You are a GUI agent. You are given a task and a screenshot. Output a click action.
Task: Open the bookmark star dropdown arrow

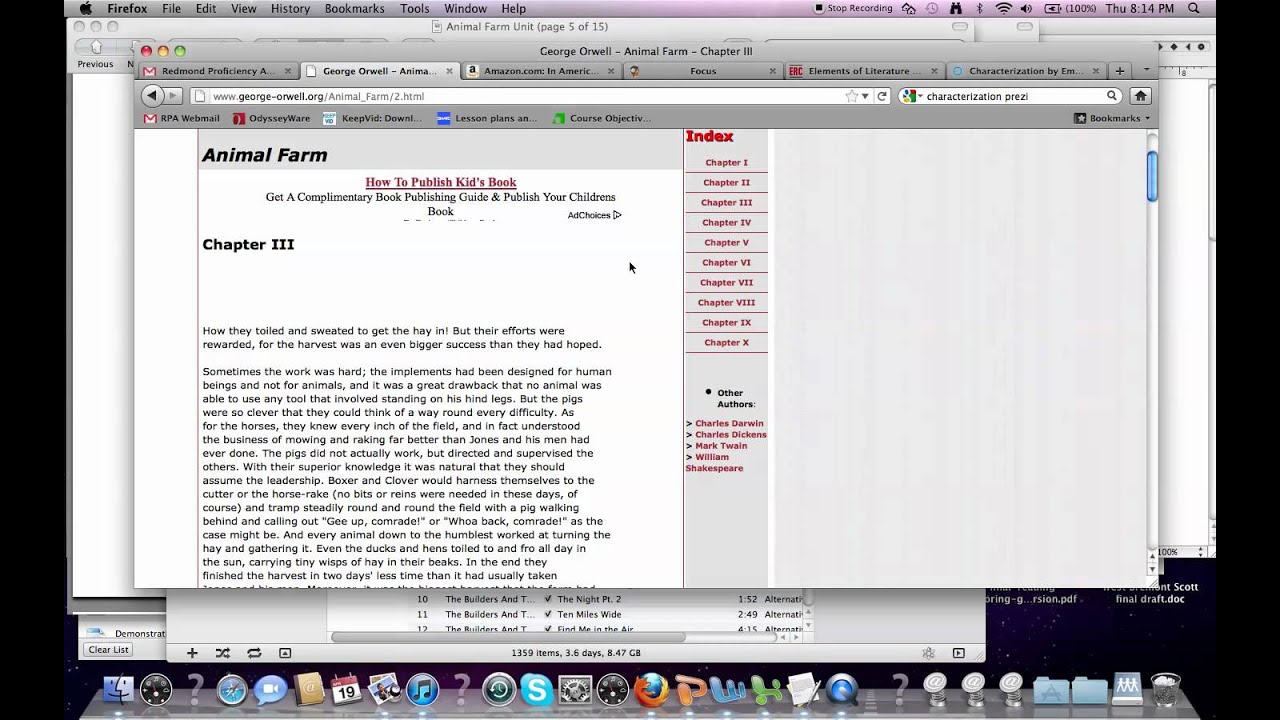865,96
